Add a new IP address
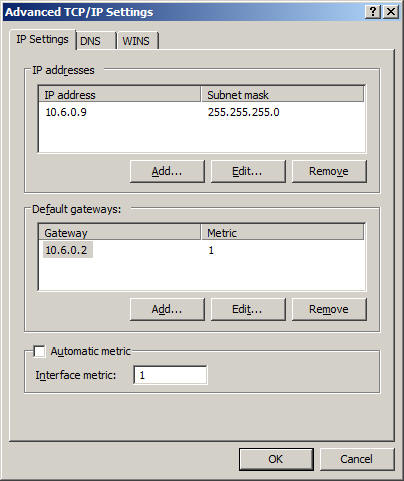 point(167,171)
